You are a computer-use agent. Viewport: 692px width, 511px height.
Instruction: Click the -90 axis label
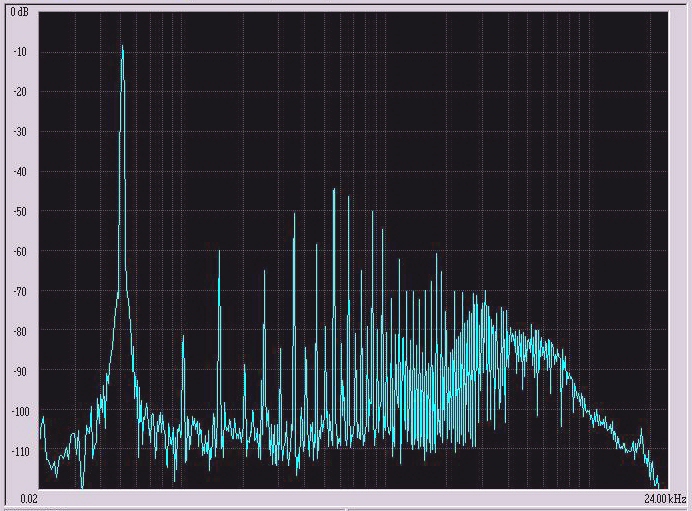point(20,372)
